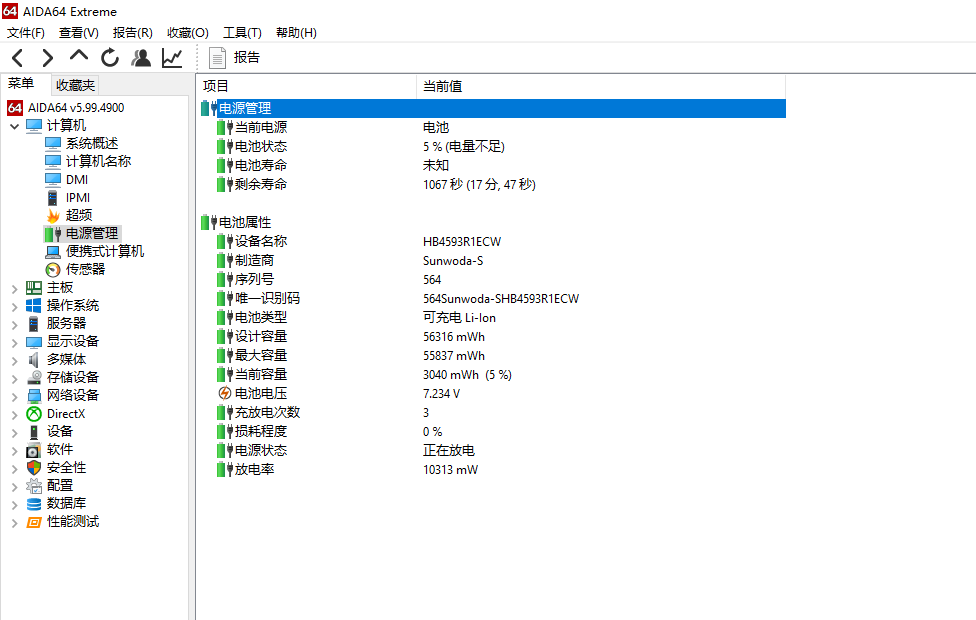Click the 超频 flame icon
976x620 pixels.
(53, 215)
